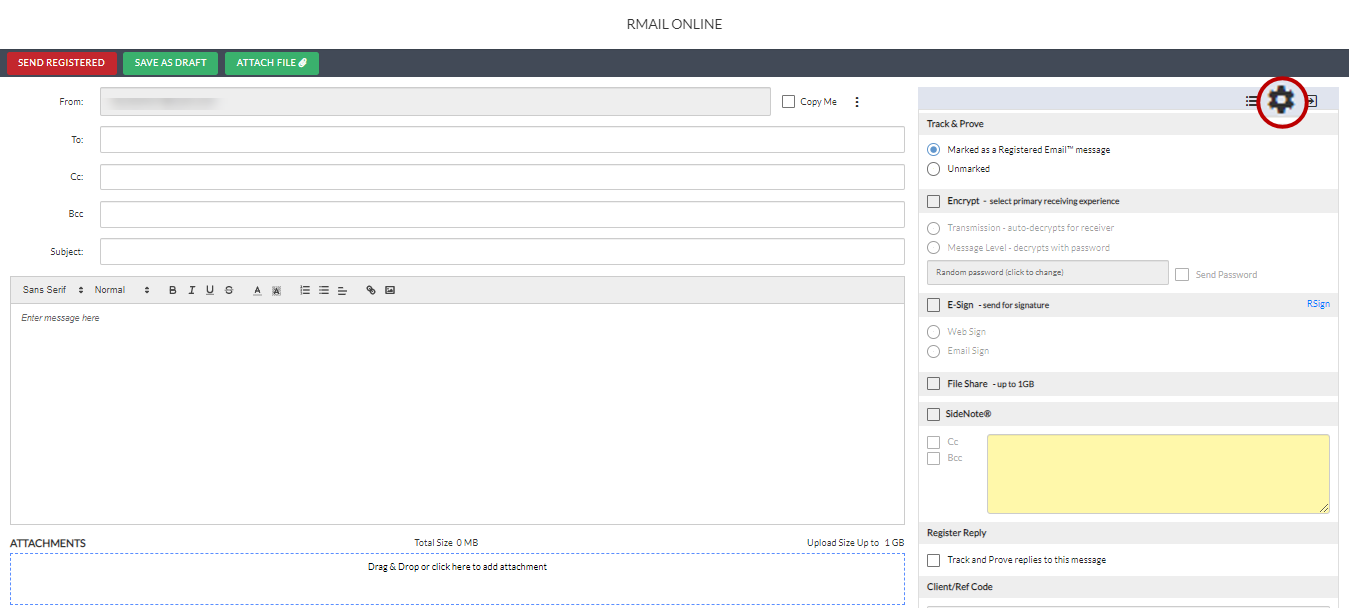Check the SideNote Cc checkbox
Screen dimensions: 1349x608
(x=934, y=442)
